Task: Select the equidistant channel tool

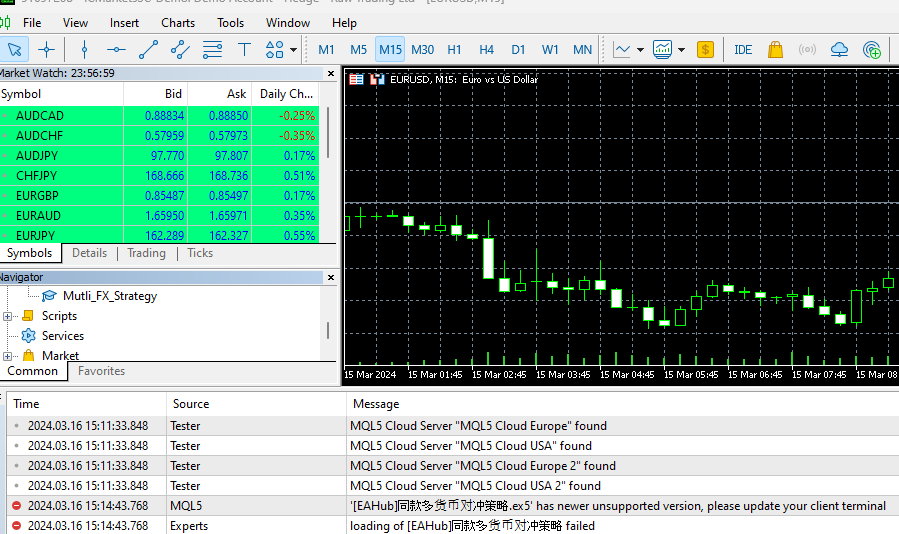Action: 180,50
